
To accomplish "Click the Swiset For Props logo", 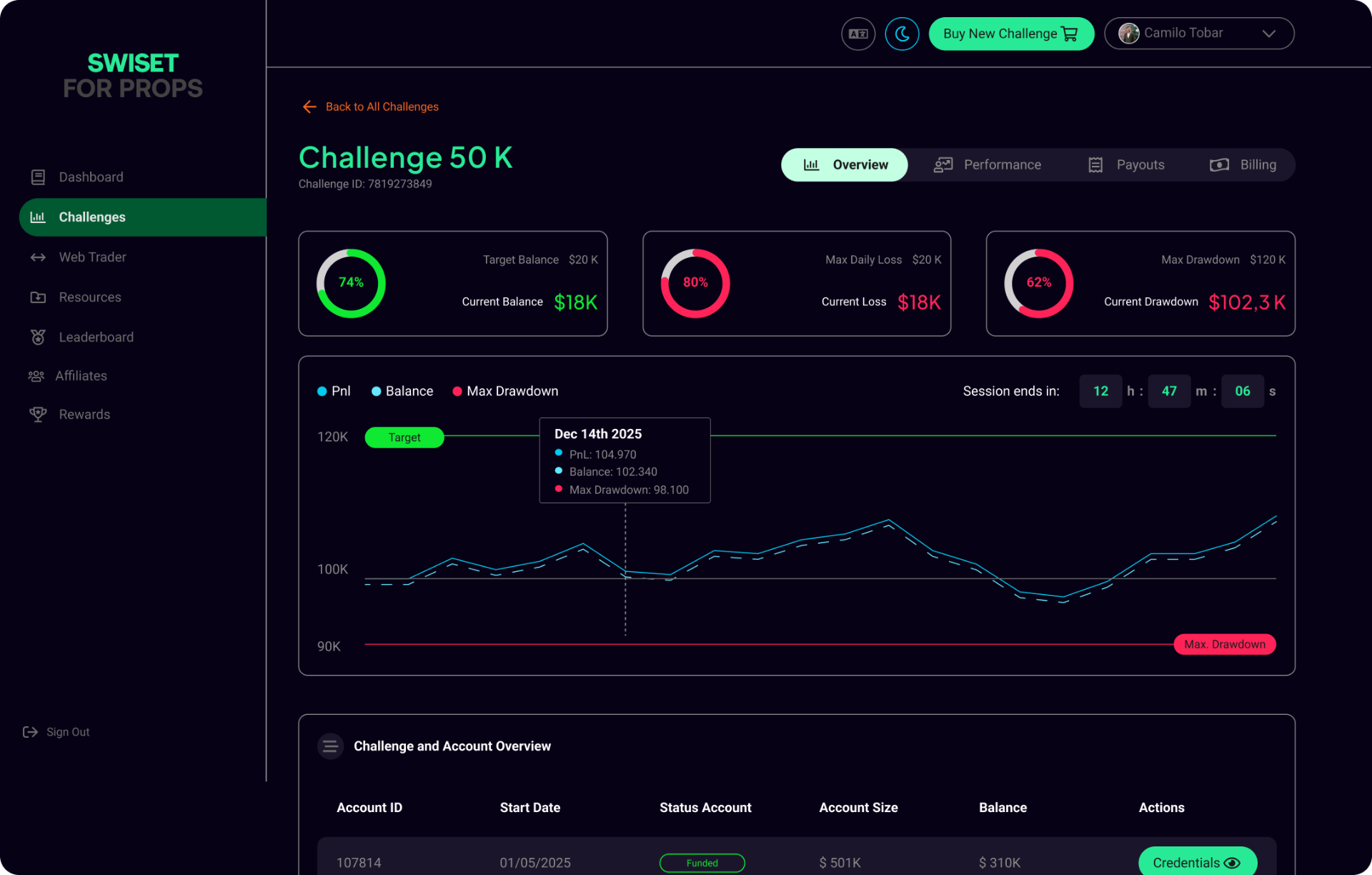I will (x=133, y=75).
